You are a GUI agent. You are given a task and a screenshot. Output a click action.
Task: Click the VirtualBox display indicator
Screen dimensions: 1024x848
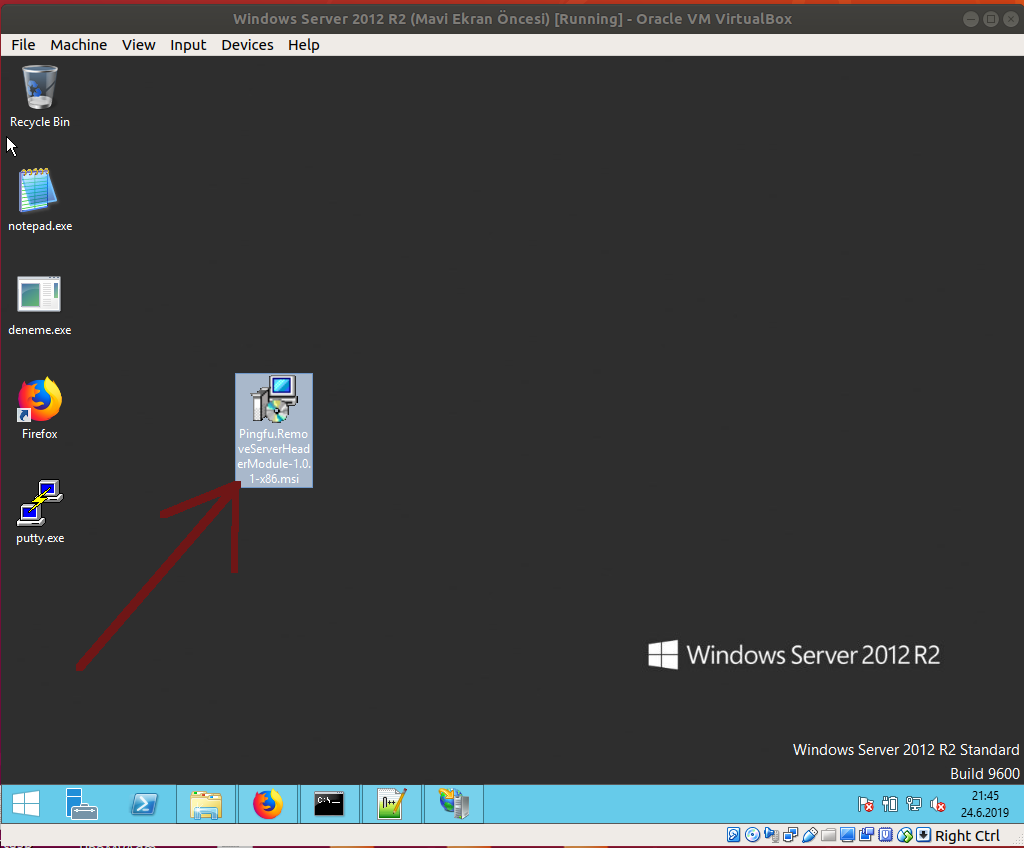coord(848,835)
